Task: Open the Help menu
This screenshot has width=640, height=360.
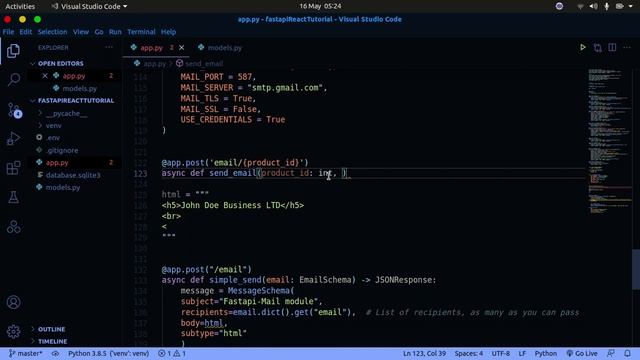Action: (168, 32)
